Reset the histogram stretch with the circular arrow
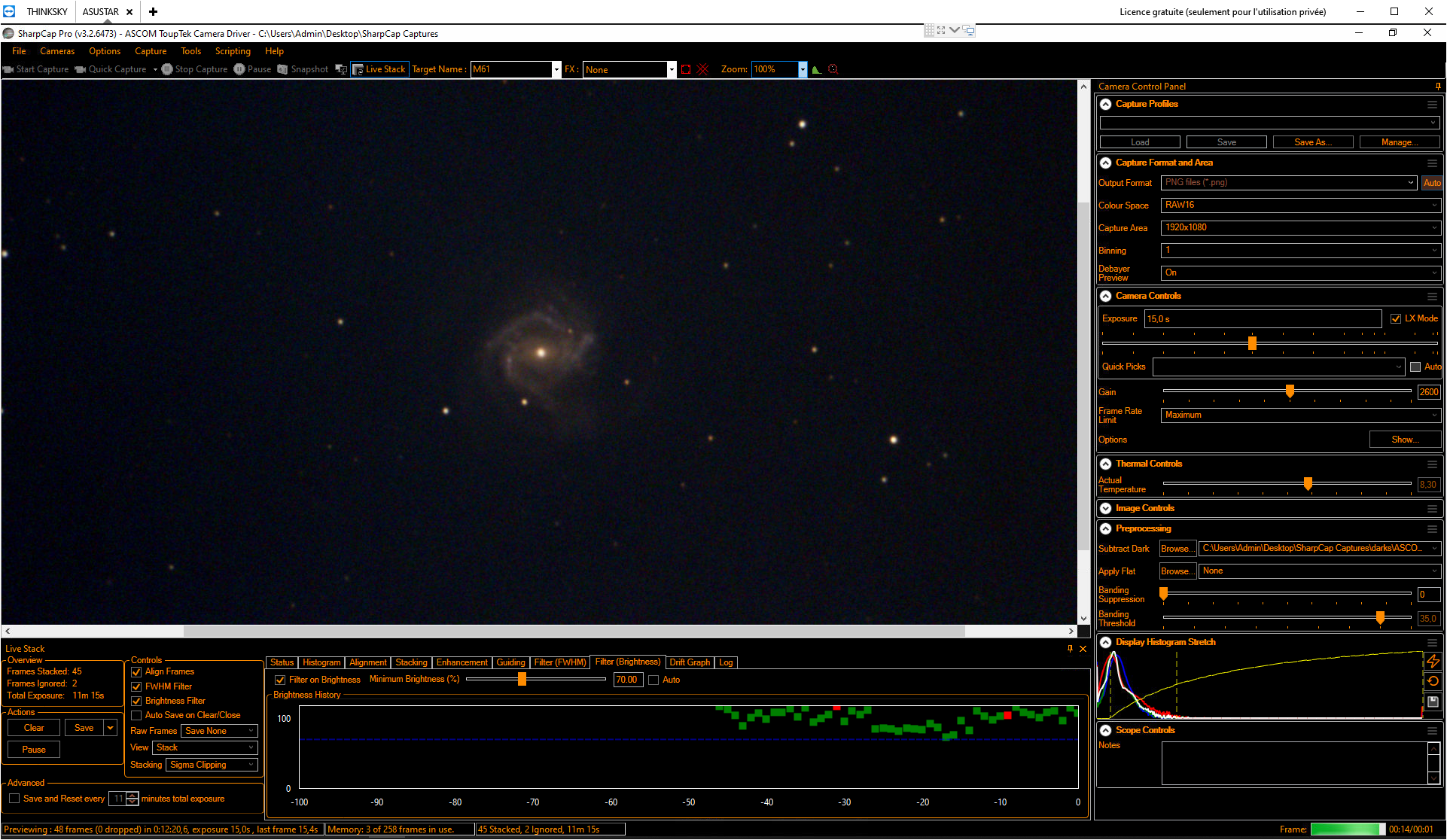1447x840 pixels. point(1433,681)
